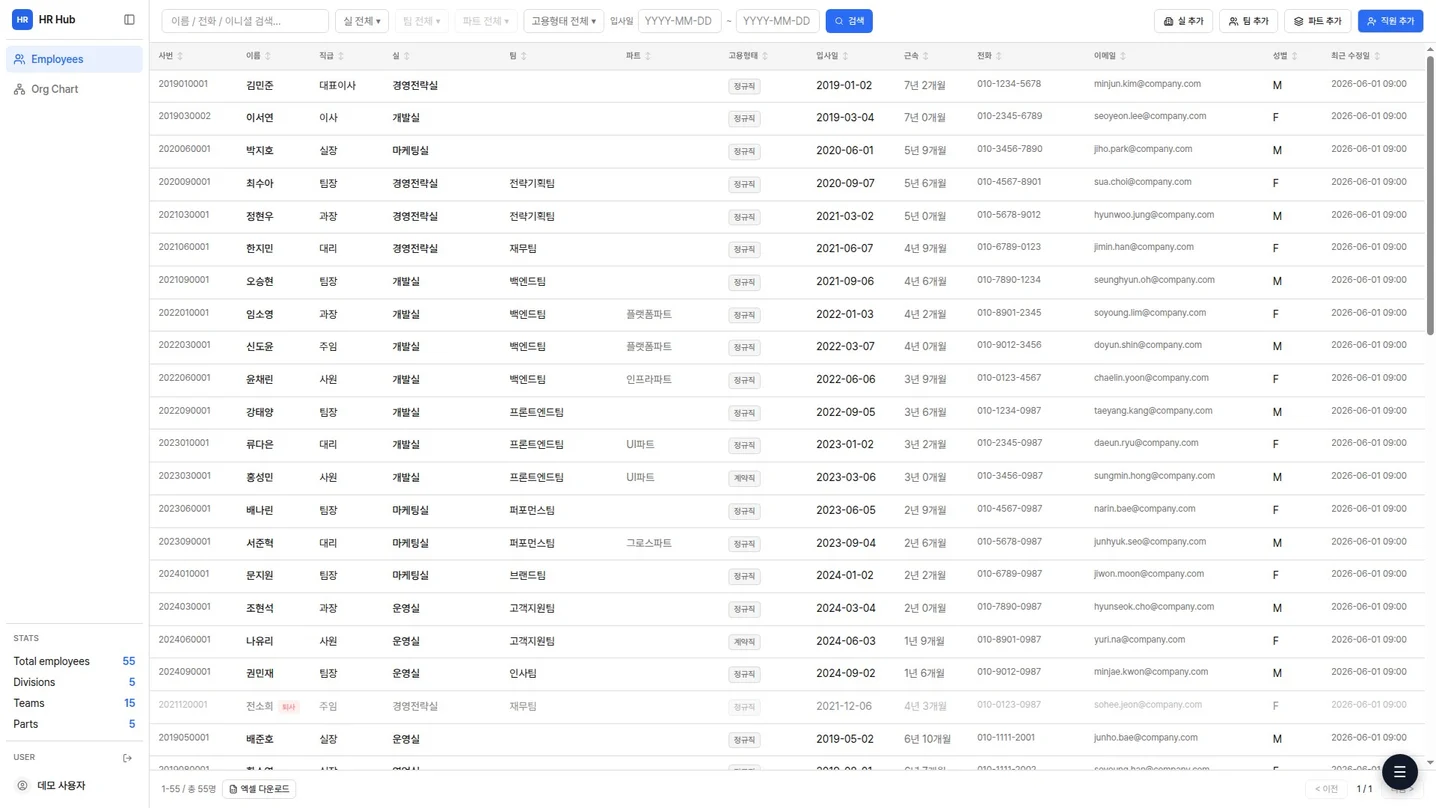The width and height of the screenshot is (1436, 808).
Task: Sort table by 사번 column
Action: tap(170, 56)
